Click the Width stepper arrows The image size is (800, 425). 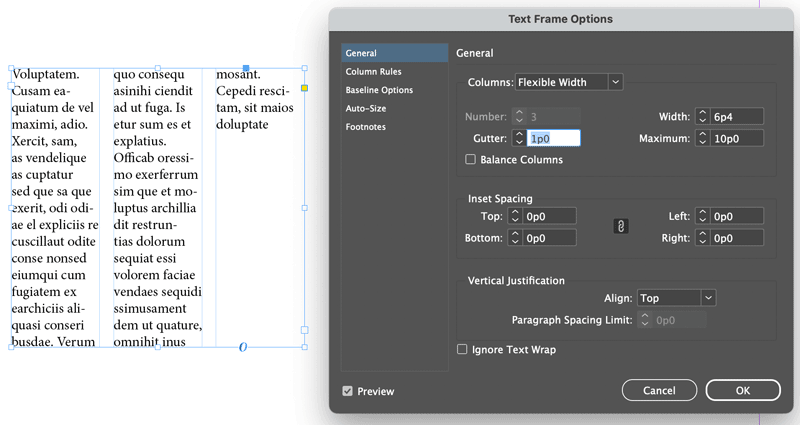[703, 117]
